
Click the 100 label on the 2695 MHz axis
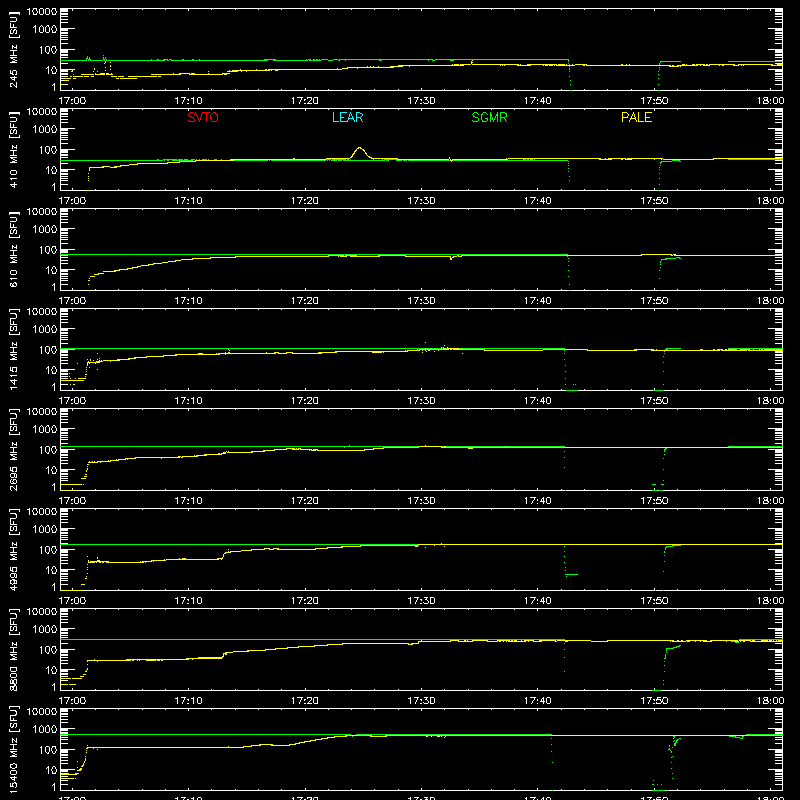tap(48, 450)
